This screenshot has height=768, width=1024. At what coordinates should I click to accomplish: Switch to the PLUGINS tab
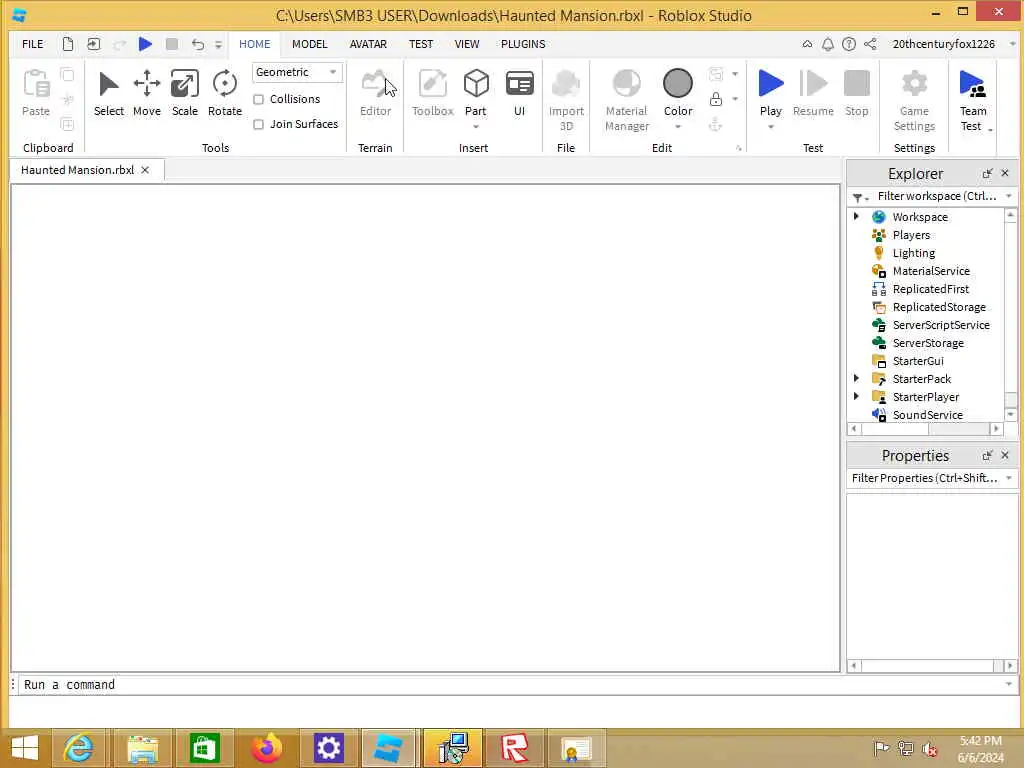pyautogui.click(x=523, y=44)
